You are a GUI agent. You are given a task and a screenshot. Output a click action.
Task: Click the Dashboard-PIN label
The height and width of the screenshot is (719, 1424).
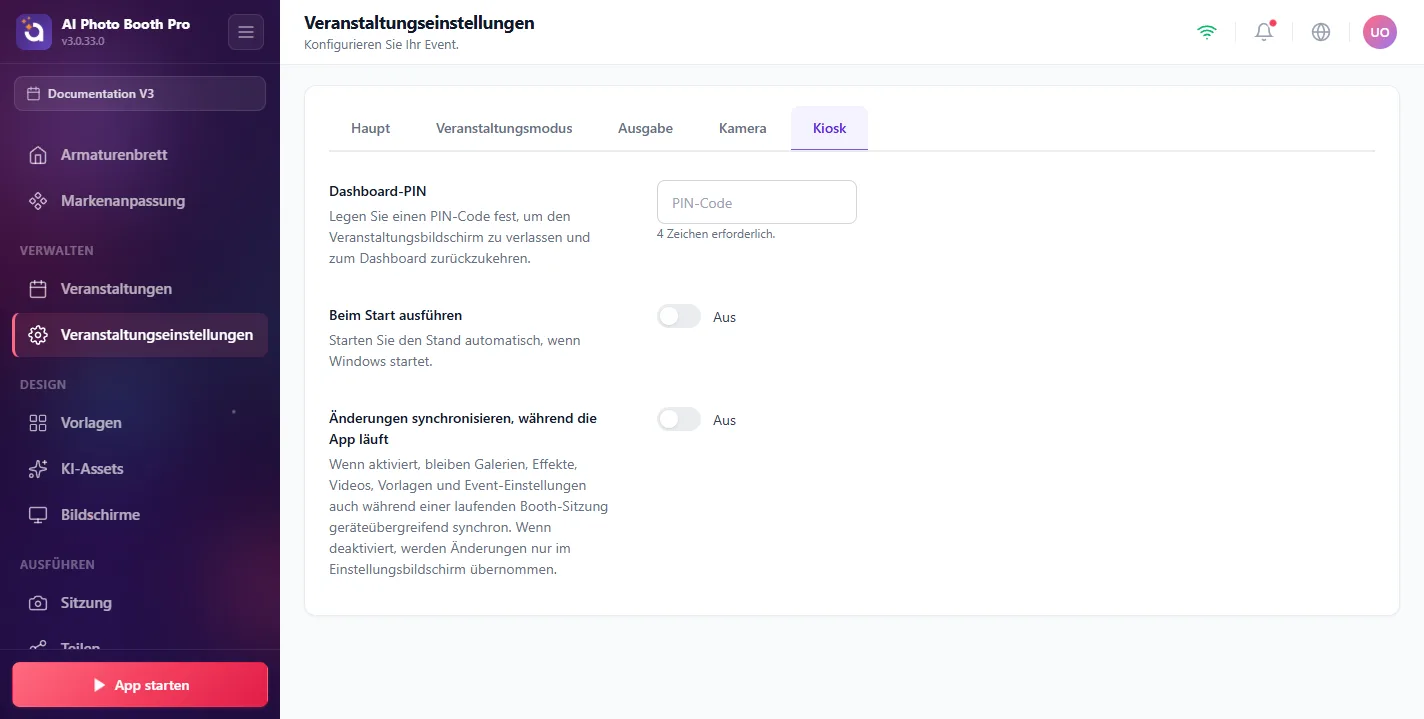pos(378,190)
